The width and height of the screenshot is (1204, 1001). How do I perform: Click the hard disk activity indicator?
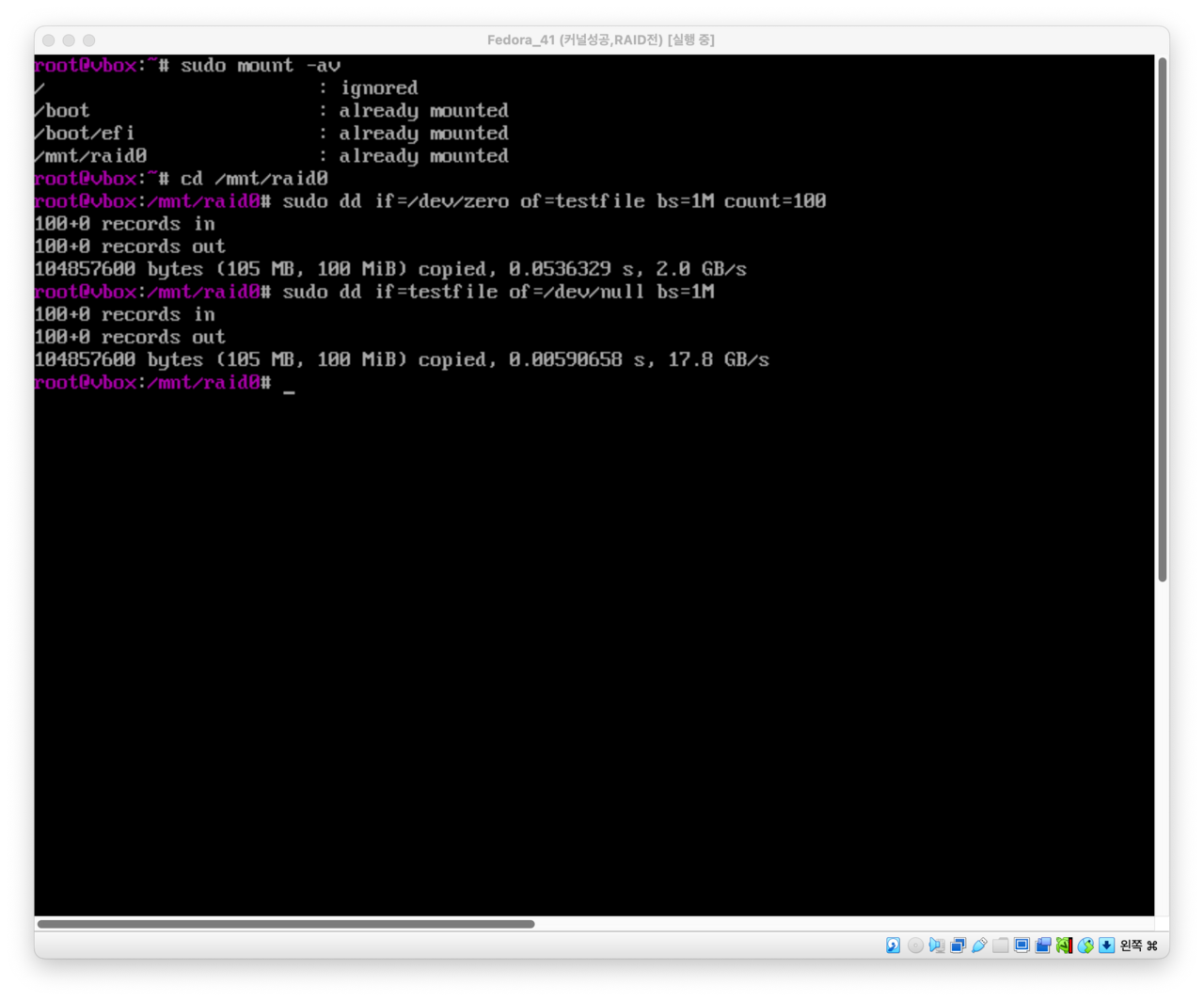pos(894,945)
